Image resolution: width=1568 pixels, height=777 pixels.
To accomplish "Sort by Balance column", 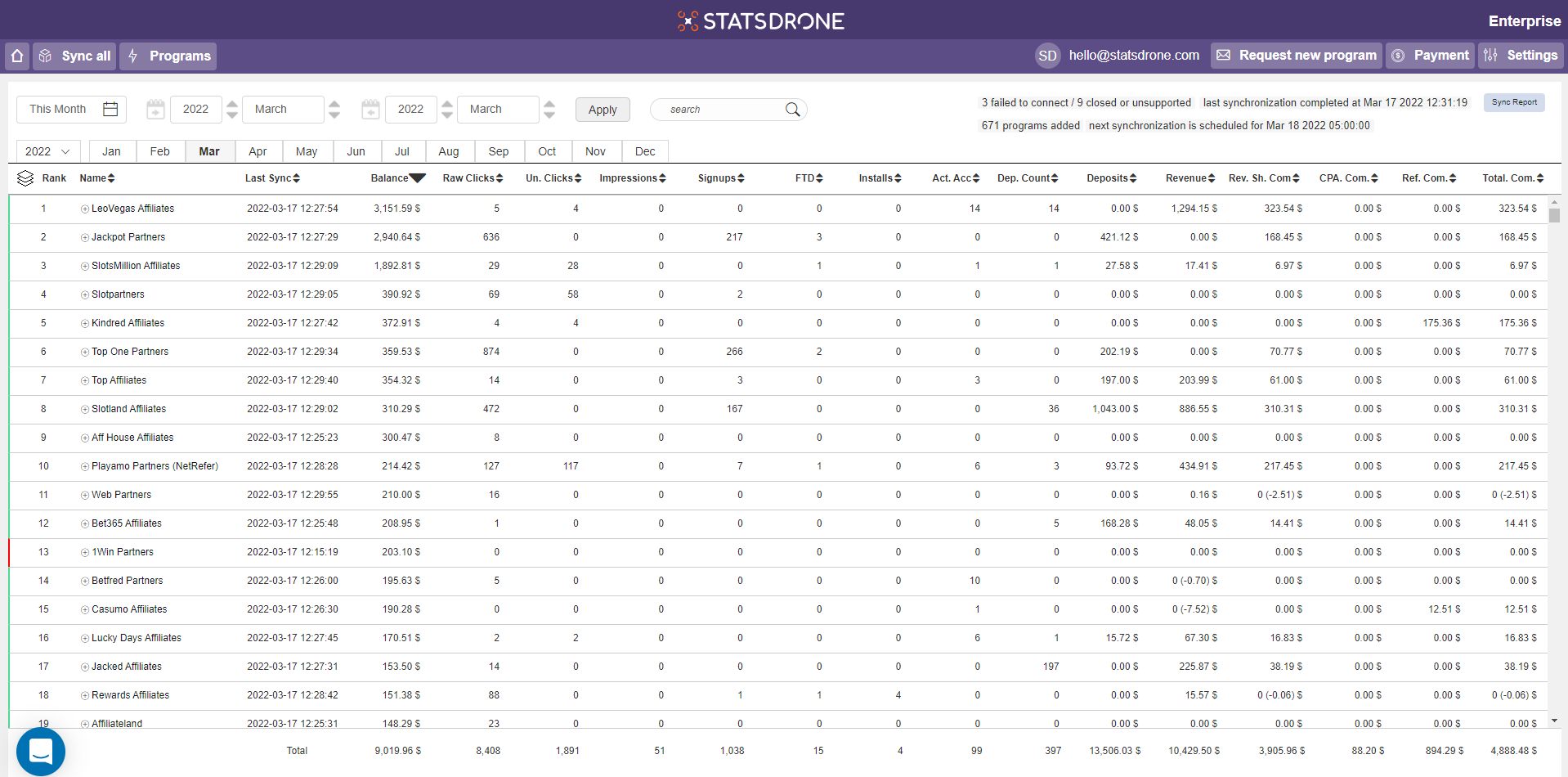I will [x=398, y=178].
